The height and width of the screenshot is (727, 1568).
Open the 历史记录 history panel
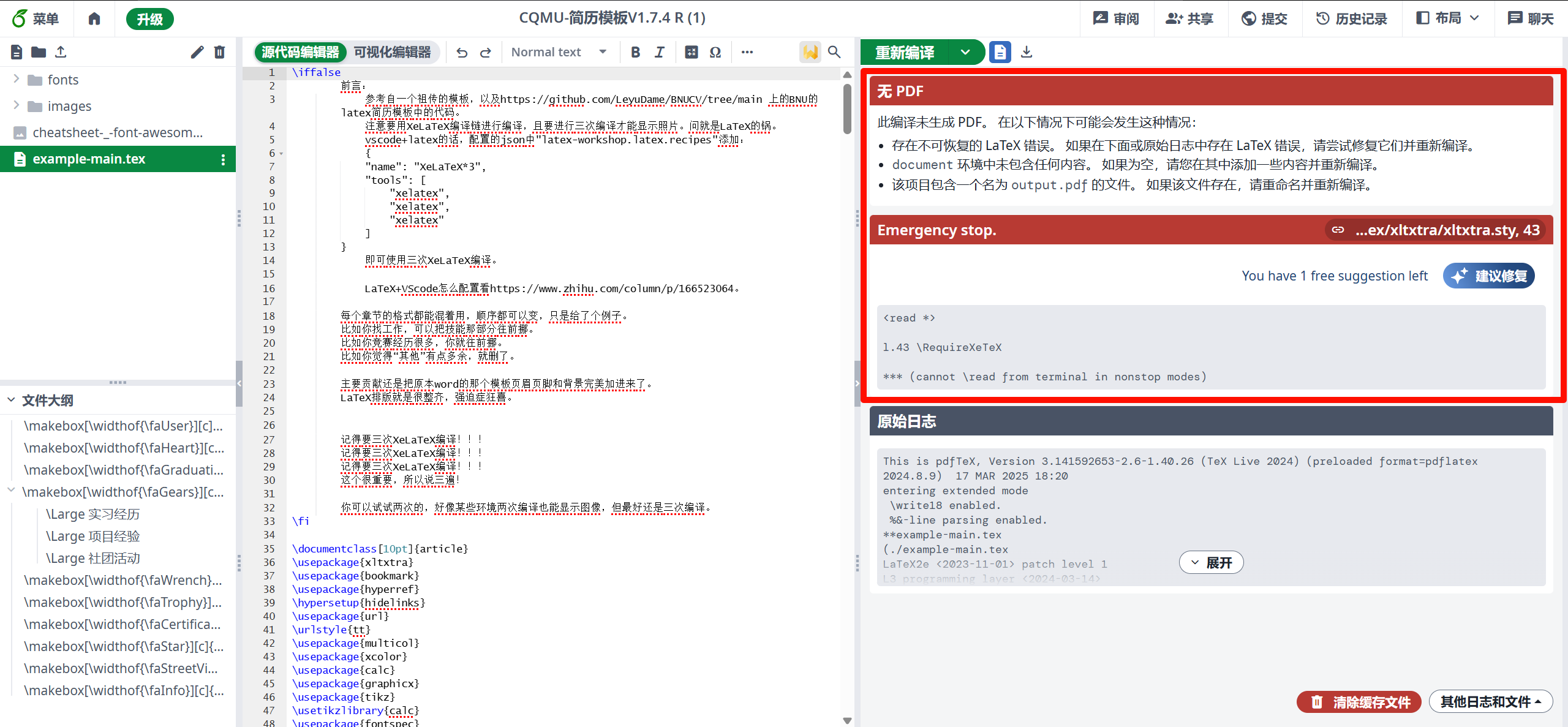coord(1351,18)
